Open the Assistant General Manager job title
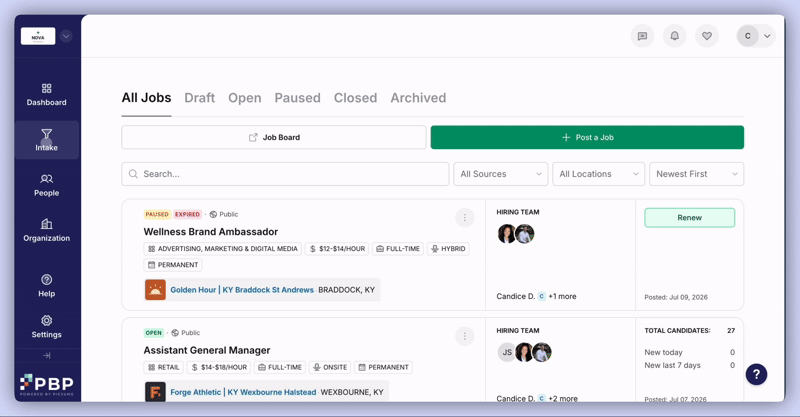 click(x=207, y=350)
